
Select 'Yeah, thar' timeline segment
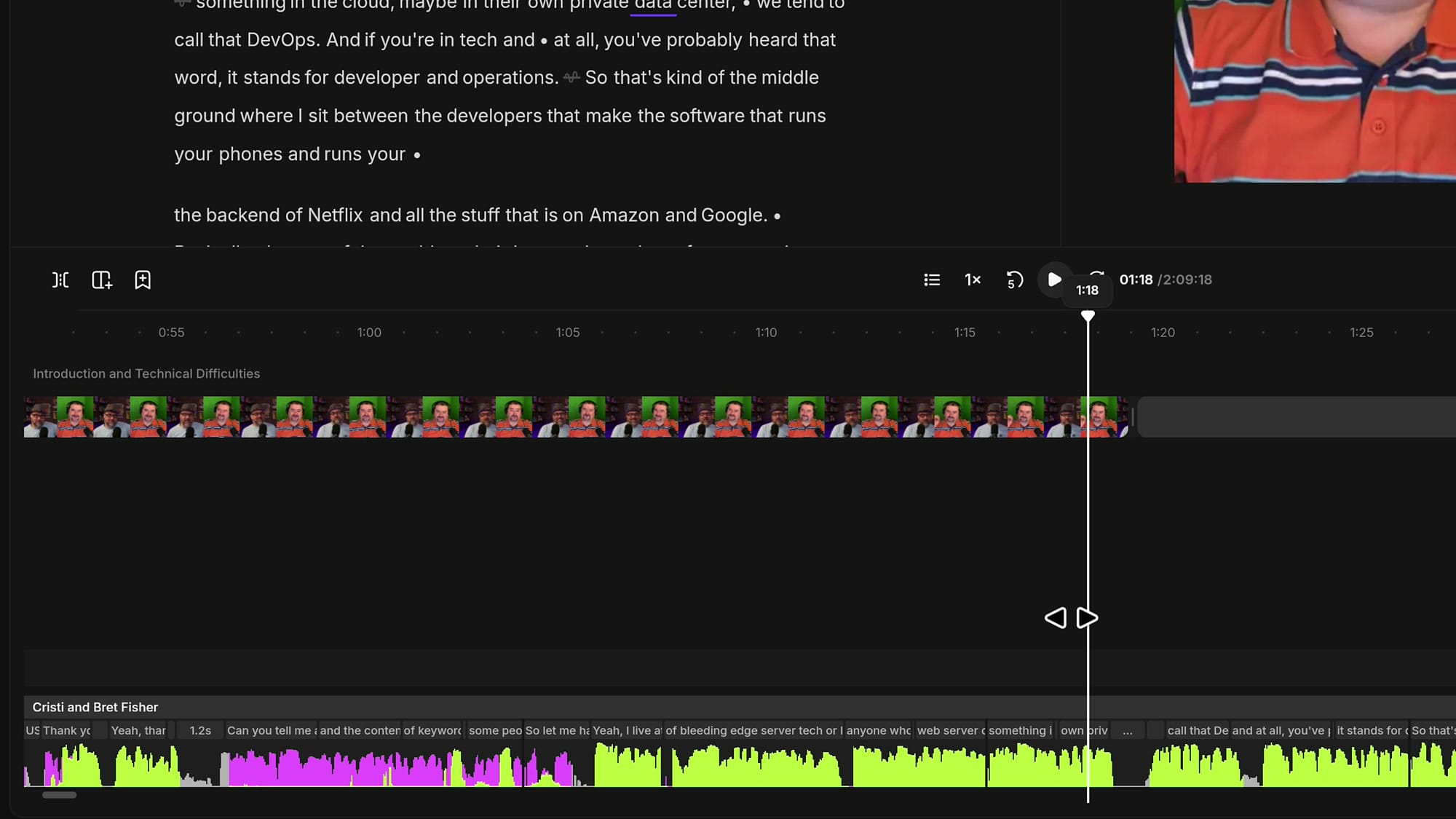138,730
